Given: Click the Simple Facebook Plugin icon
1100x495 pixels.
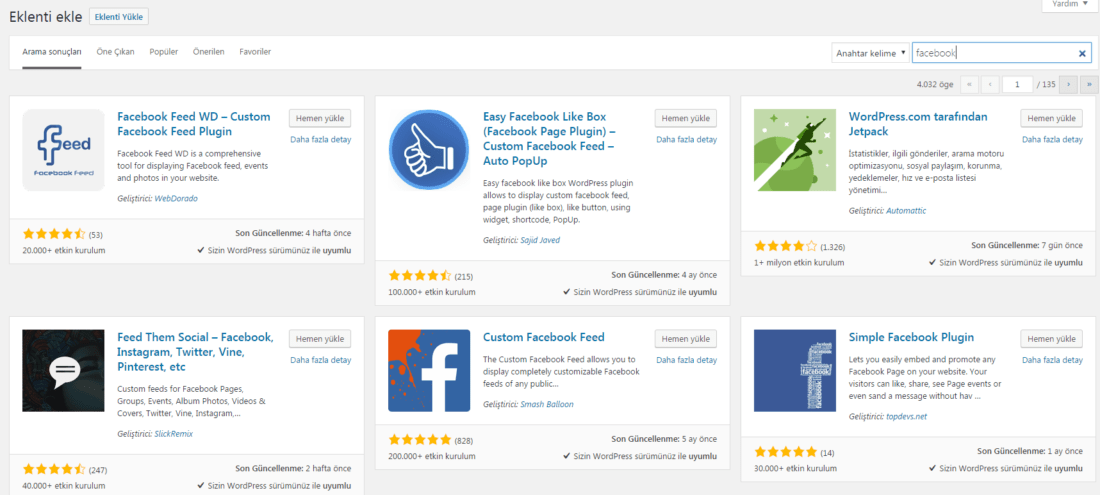Looking at the screenshot, I should click(795, 371).
